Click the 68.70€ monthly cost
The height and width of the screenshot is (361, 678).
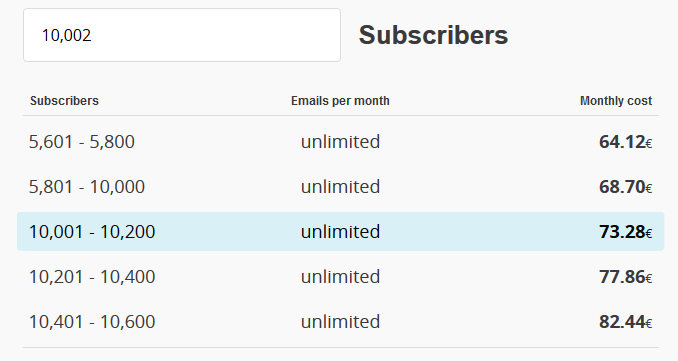[625, 187]
